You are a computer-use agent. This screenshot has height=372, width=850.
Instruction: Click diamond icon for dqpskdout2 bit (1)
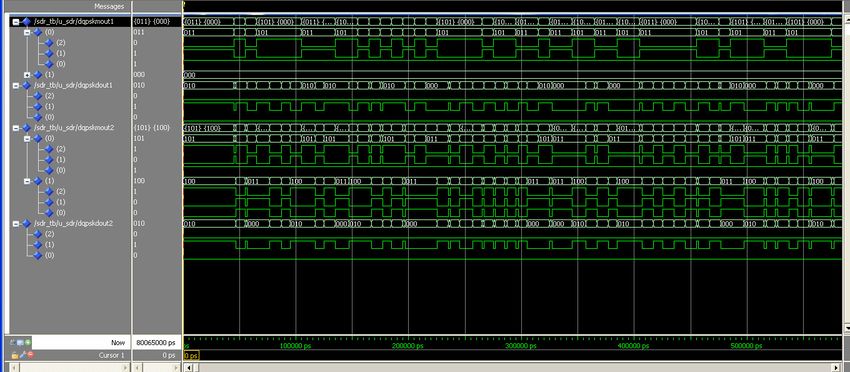(x=37, y=245)
